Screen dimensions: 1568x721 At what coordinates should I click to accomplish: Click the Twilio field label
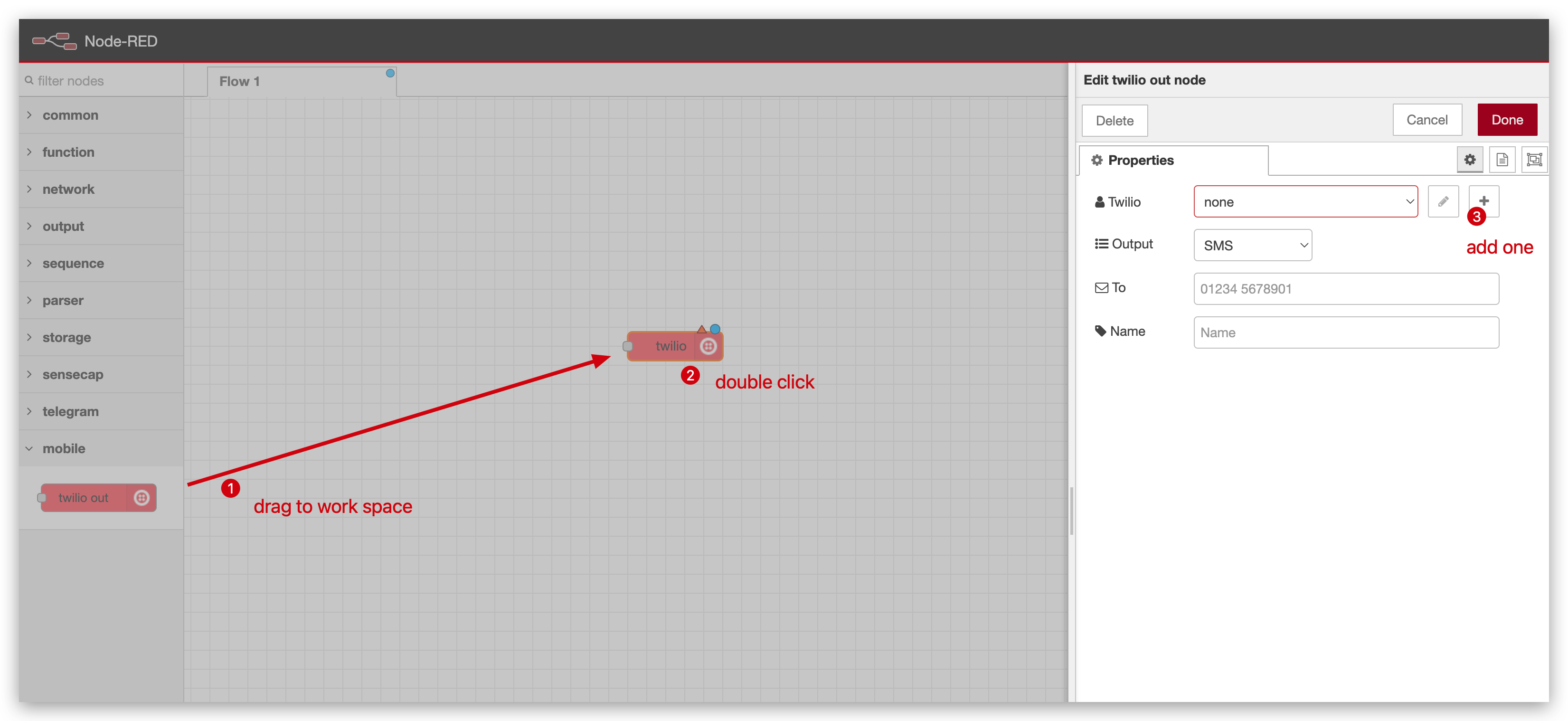1117,202
